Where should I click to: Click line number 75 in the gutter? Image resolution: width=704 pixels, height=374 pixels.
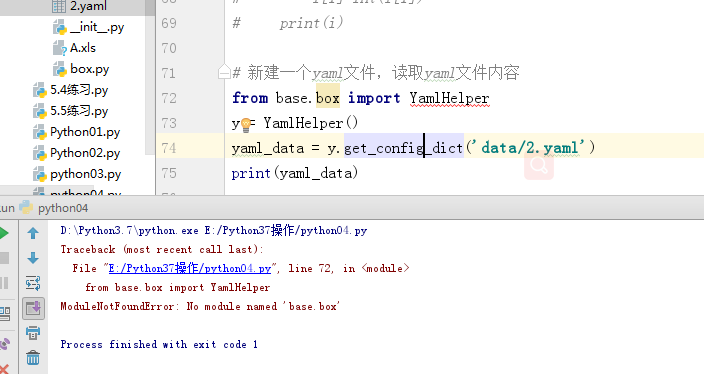coord(169,173)
